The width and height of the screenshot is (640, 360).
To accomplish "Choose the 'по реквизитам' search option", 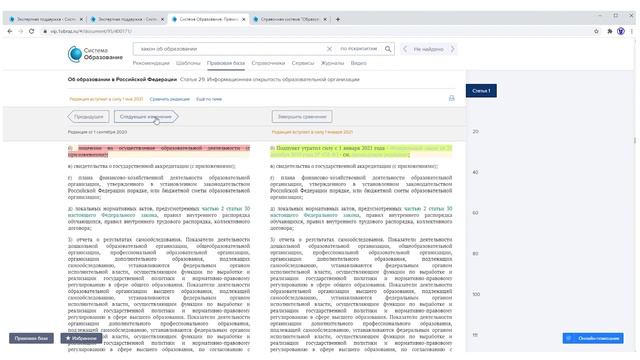I will point(359,49).
